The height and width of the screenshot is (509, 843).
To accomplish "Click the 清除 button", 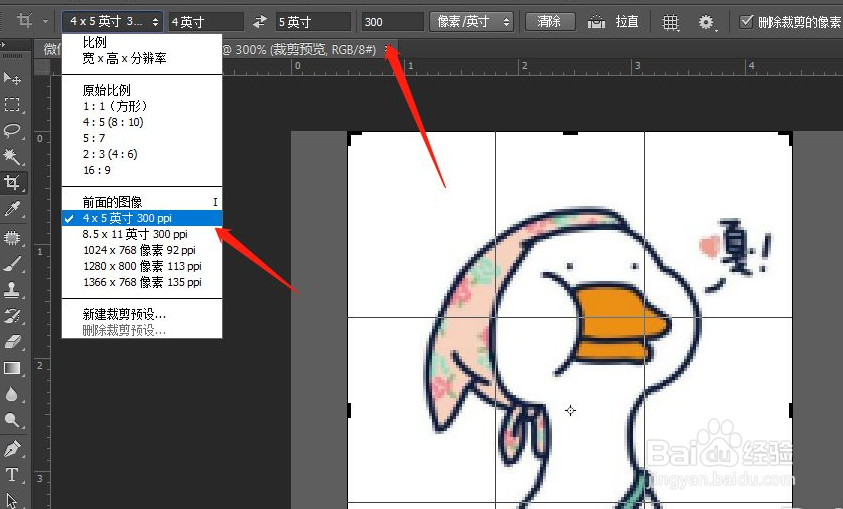I will (x=550, y=21).
